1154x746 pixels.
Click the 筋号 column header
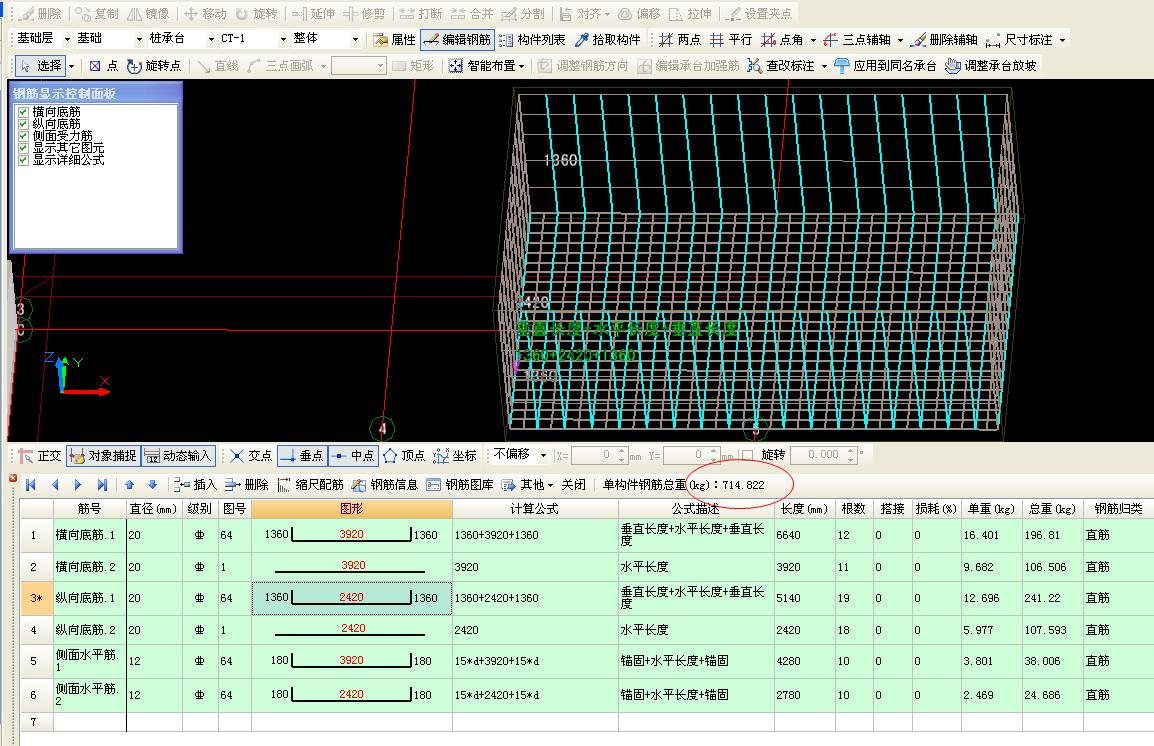[x=90, y=509]
